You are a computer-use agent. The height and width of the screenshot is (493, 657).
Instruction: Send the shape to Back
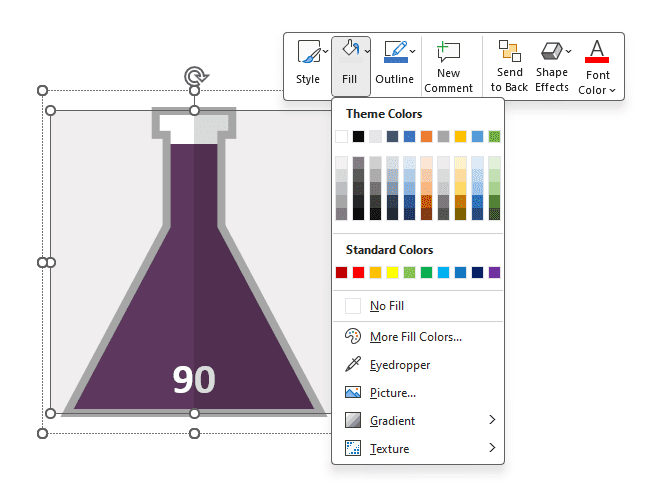point(509,66)
